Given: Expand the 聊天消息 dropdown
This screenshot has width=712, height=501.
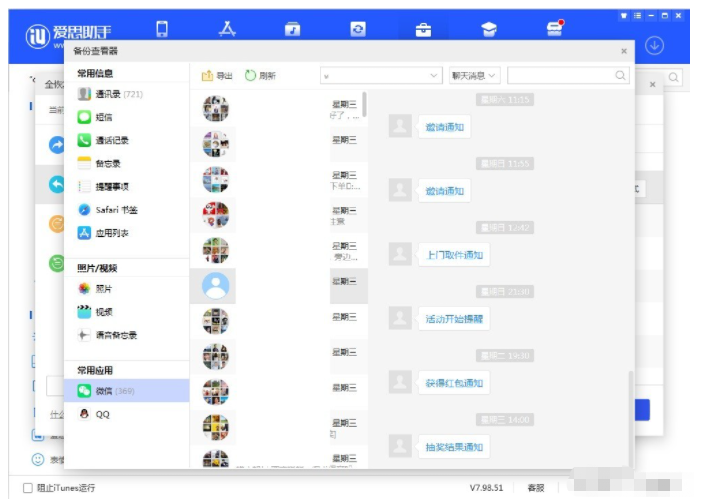Looking at the screenshot, I should [x=474, y=76].
